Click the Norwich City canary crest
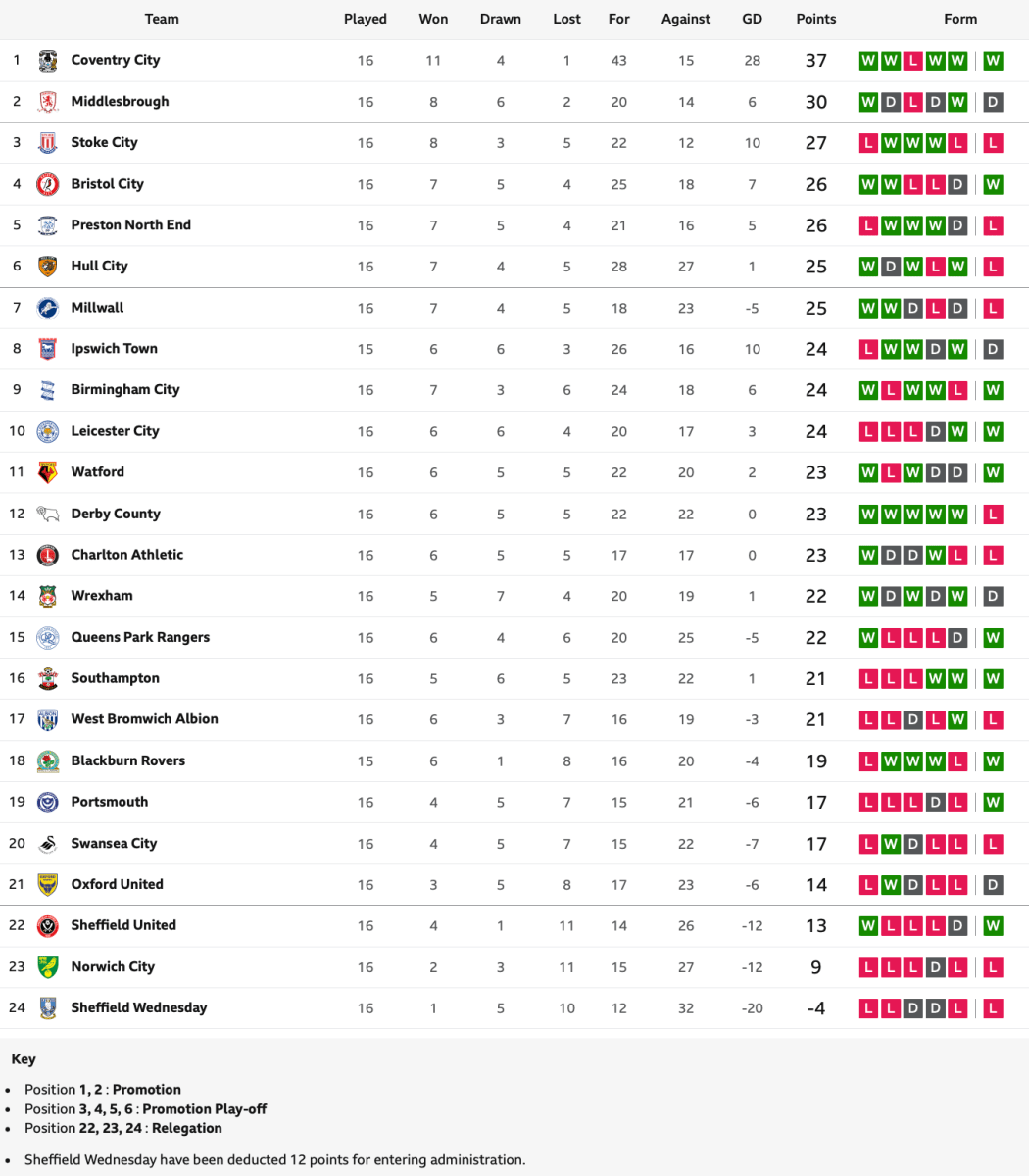The image size is (1029, 1176). 47,967
